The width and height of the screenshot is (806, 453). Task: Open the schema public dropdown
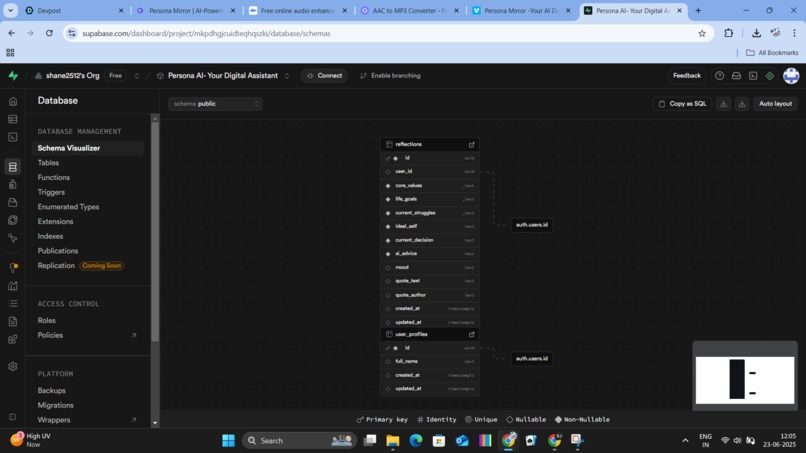(215, 104)
